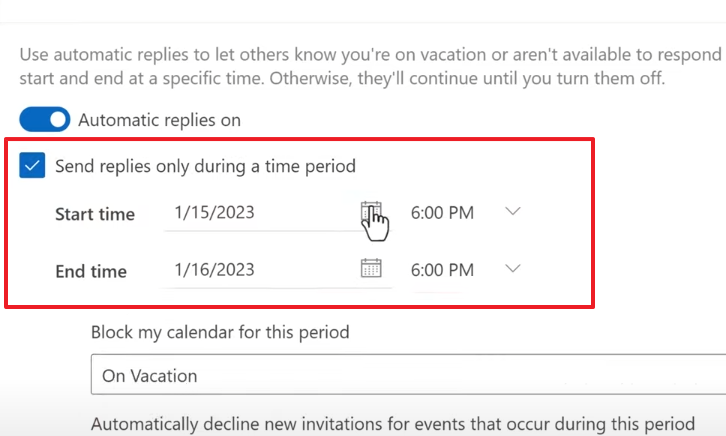Click the white knob of the replies switch
Screen dimensions: 726x436
click(58, 119)
